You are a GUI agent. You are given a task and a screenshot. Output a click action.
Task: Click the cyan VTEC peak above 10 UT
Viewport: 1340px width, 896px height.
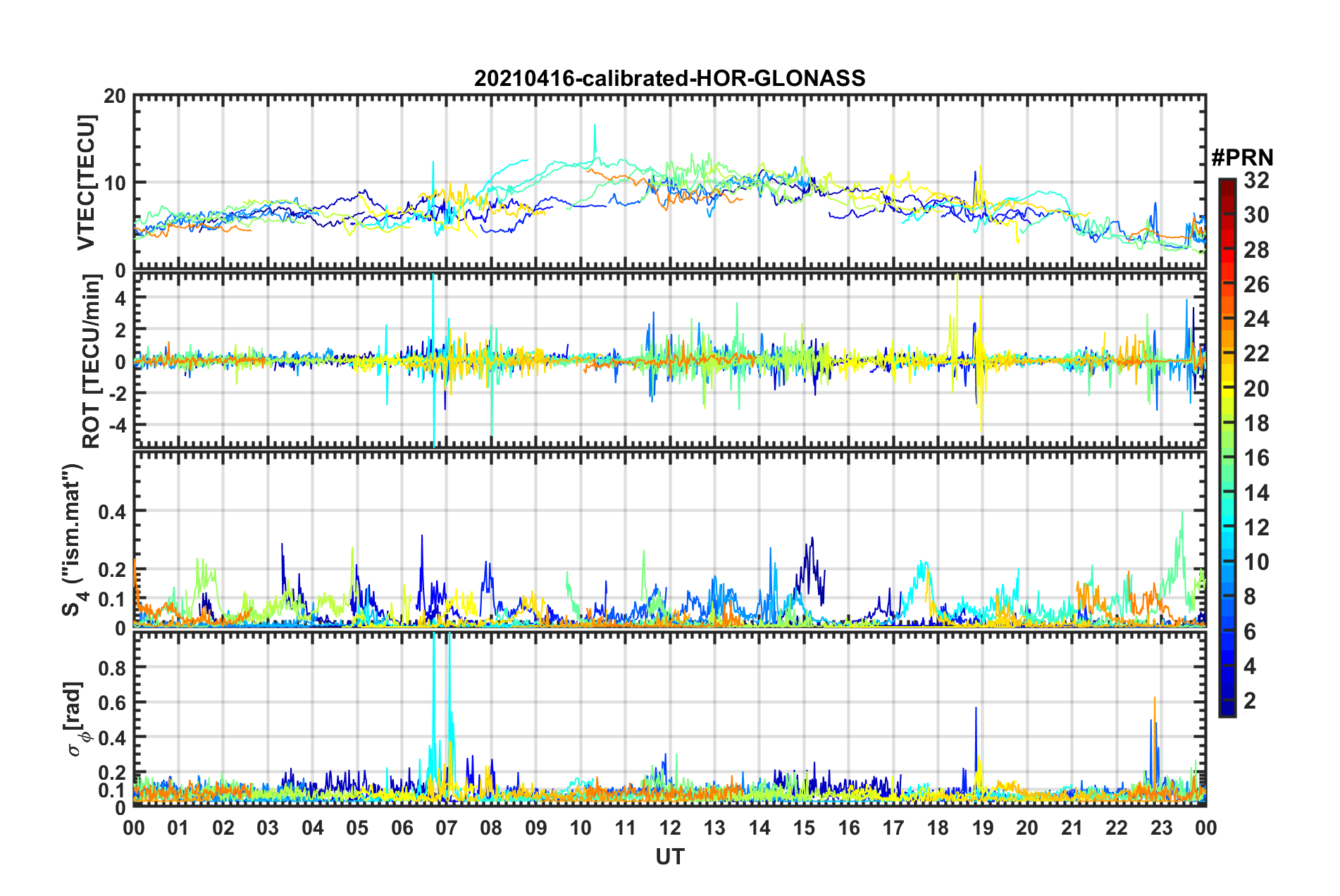(595, 127)
